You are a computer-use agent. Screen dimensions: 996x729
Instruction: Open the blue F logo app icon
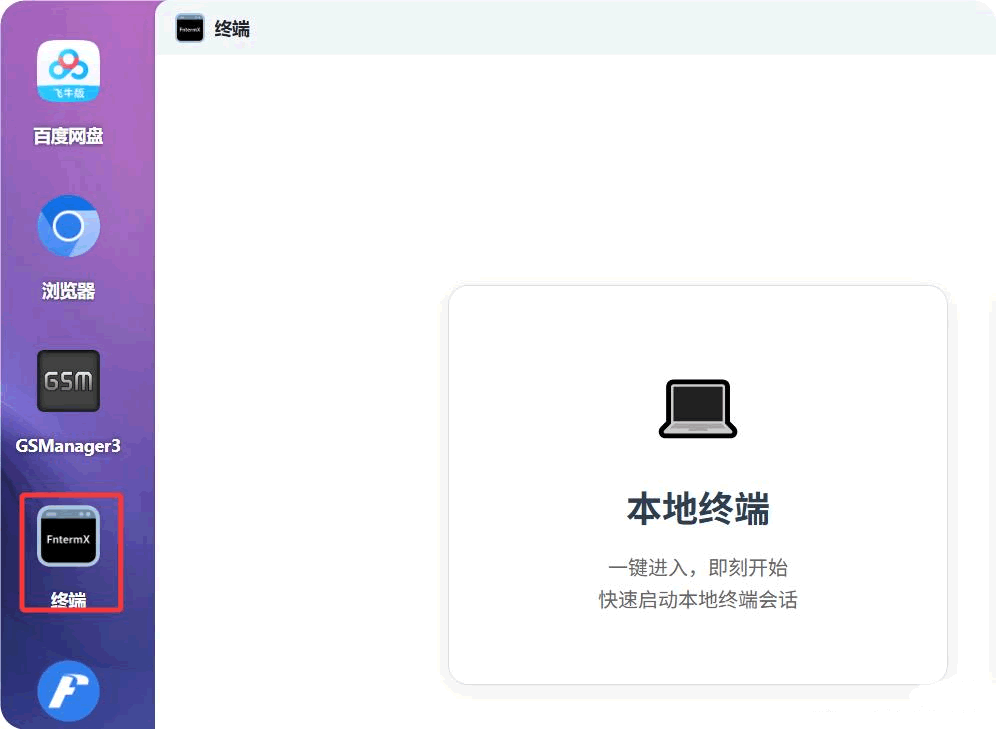(68, 691)
